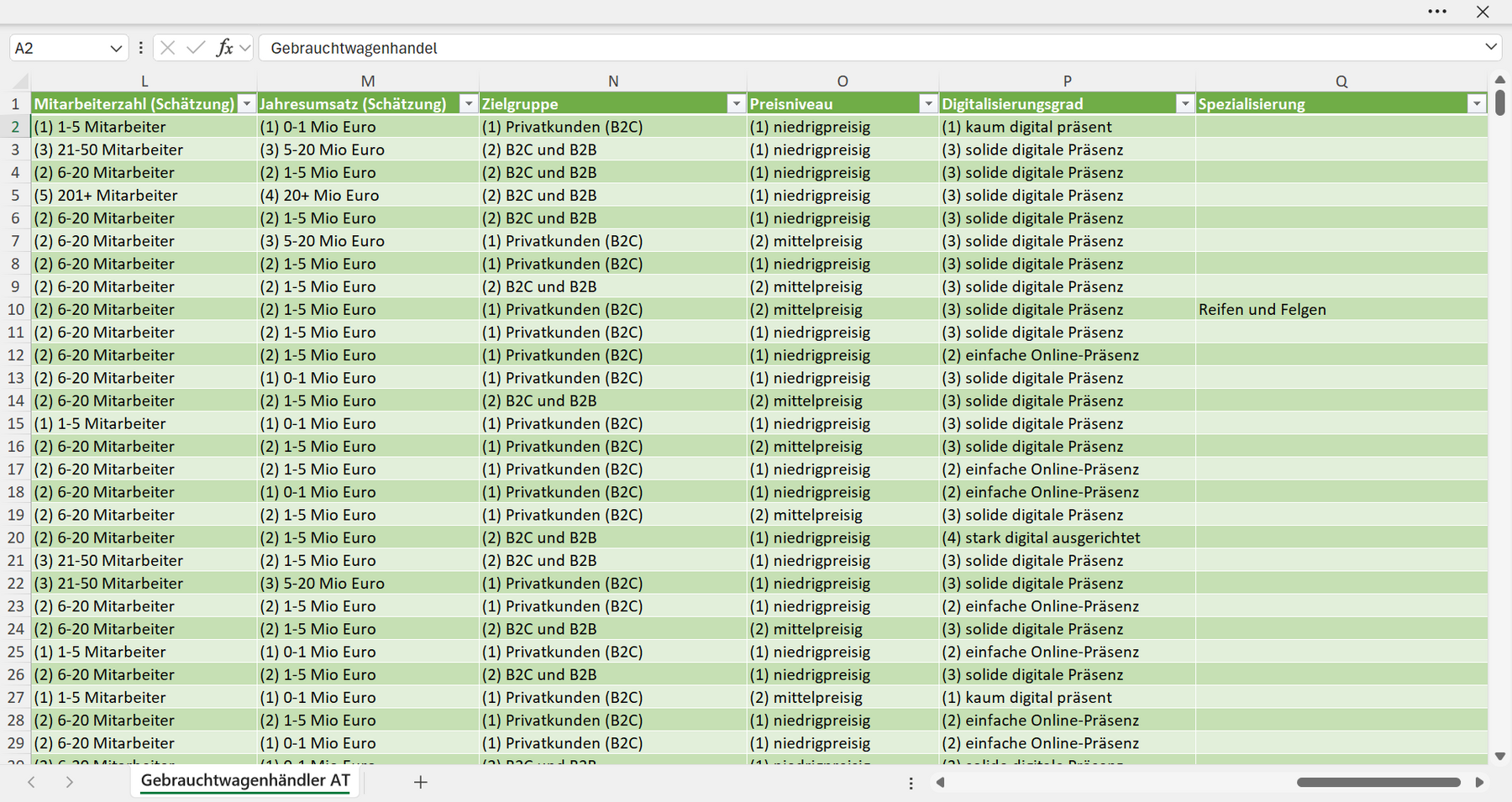Select row 20 header
The image size is (1512, 802).
click(15, 537)
